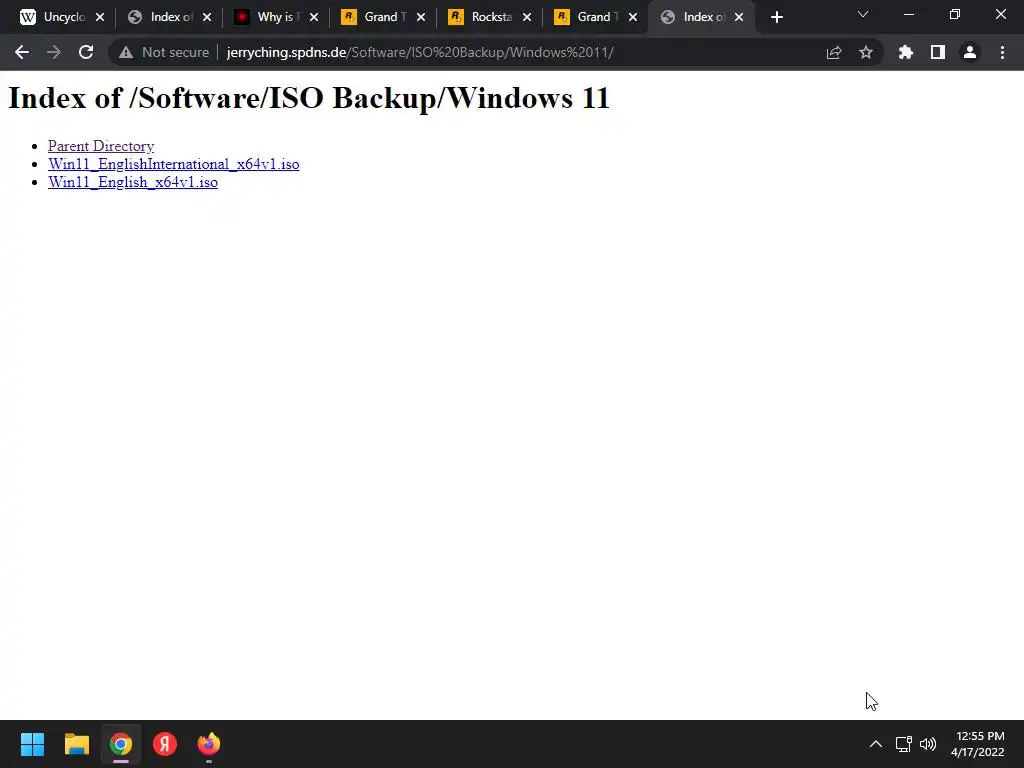Open the clock and date panel
The width and height of the screenshot is (1024, 768).
[x=978, y=744]
